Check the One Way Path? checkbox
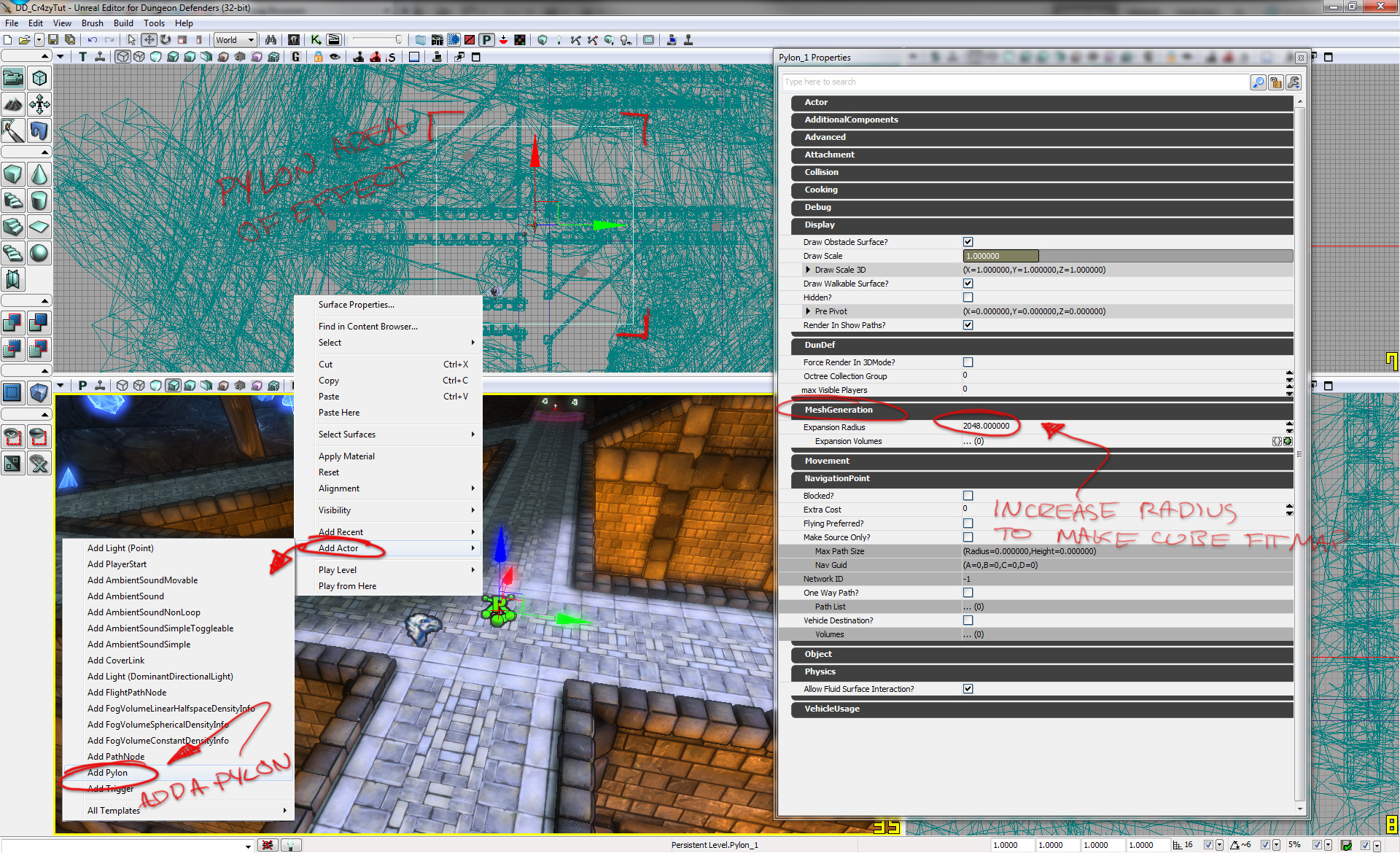The image size is (1400, 853). [x=968, y=593]
